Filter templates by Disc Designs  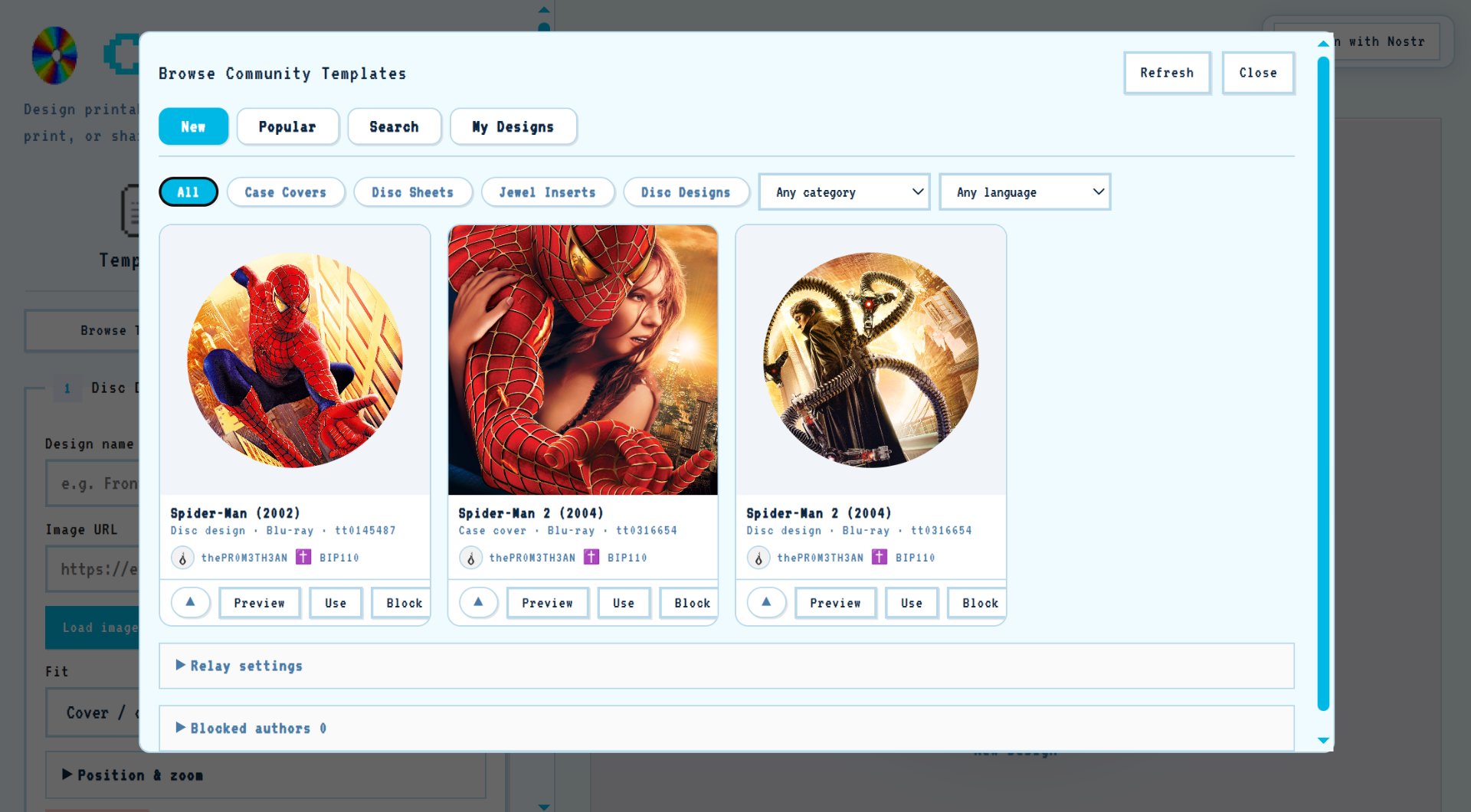pyautogui.click(x=686, y=192)
